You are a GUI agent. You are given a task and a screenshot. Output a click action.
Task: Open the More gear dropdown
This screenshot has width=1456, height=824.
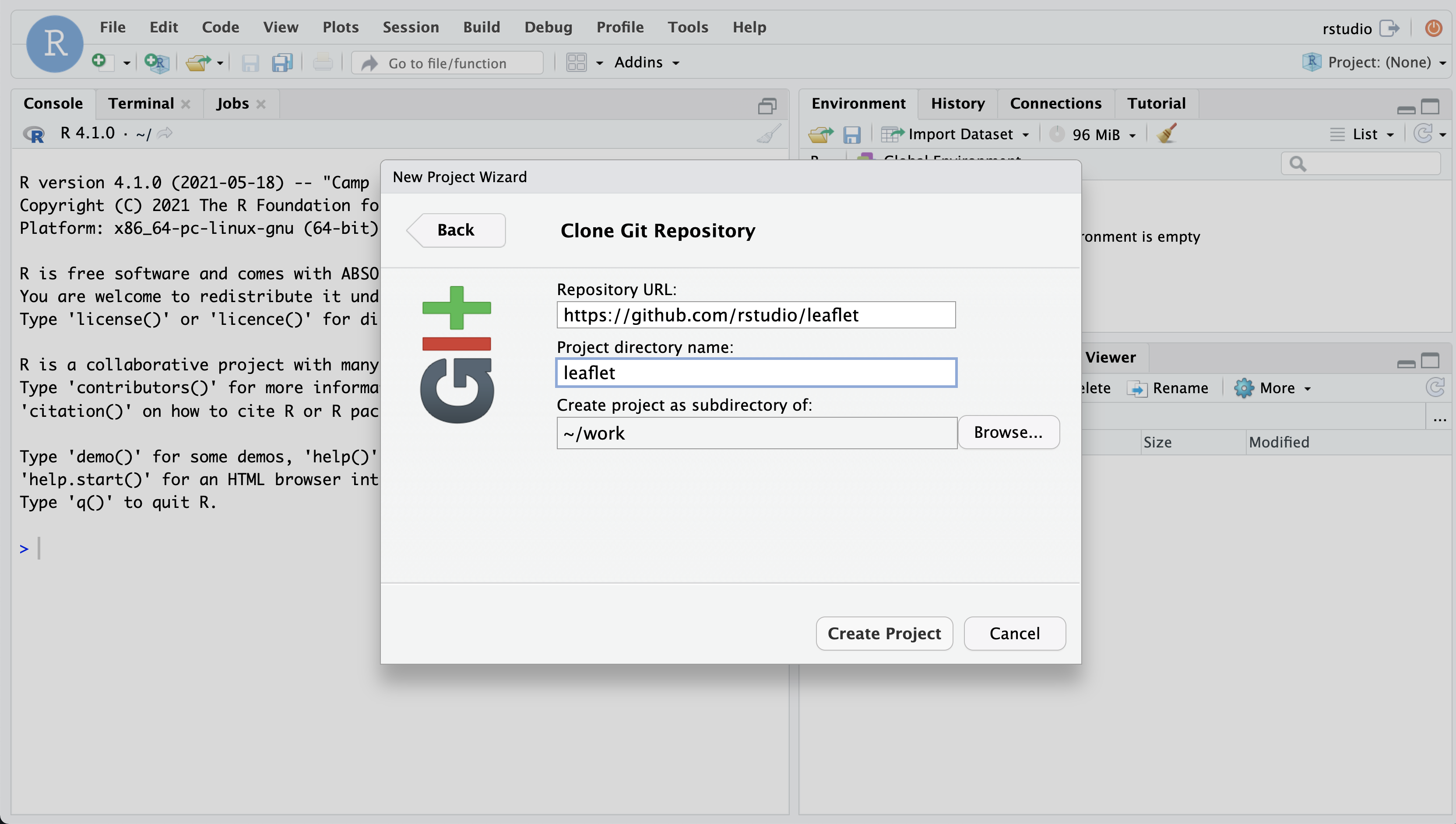click(x=1272, y=388)
